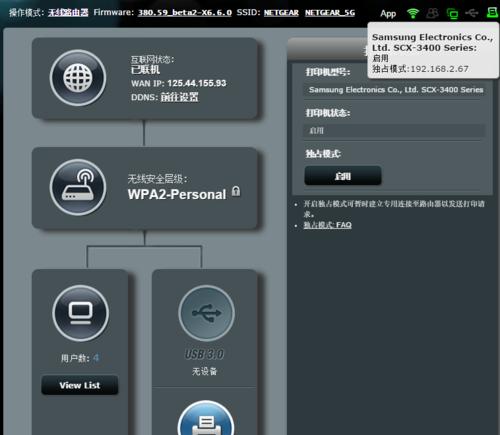Open the NETGEAR SSID link
The image size is (500, 435).
click(281, 13)
